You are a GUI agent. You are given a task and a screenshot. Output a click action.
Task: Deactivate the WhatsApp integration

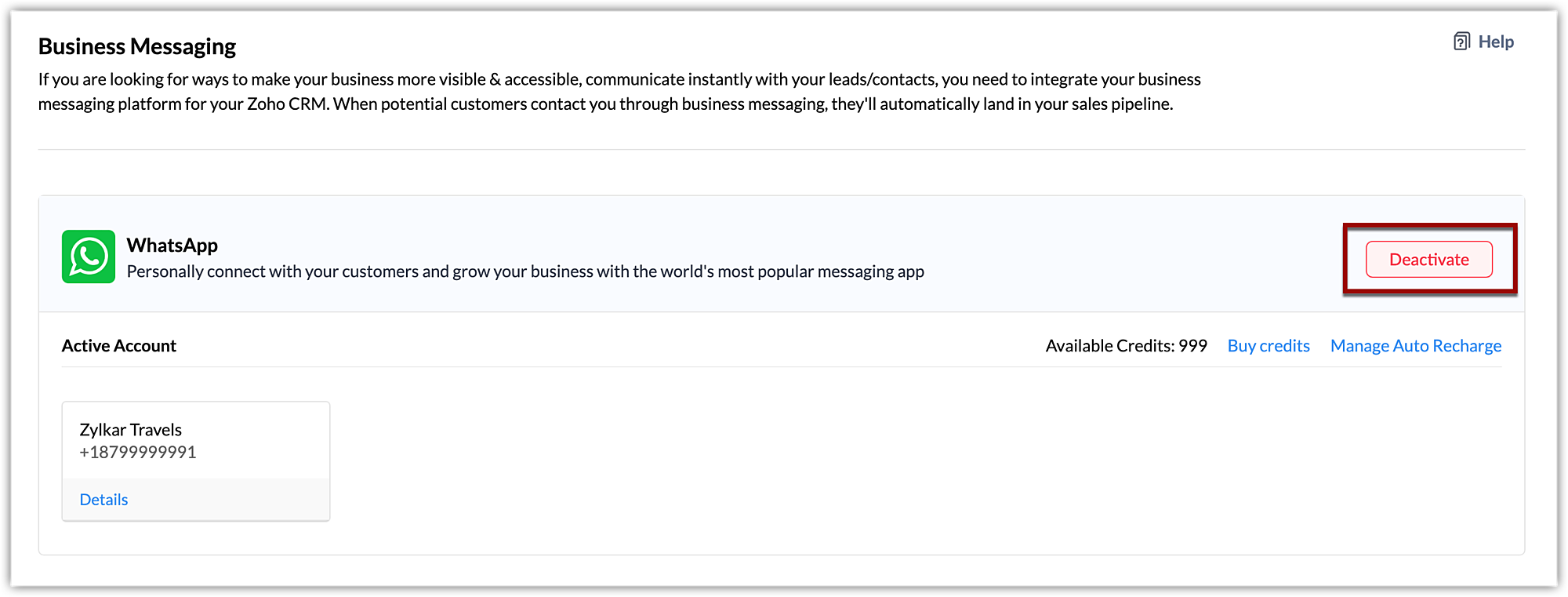pos(1428,260)
